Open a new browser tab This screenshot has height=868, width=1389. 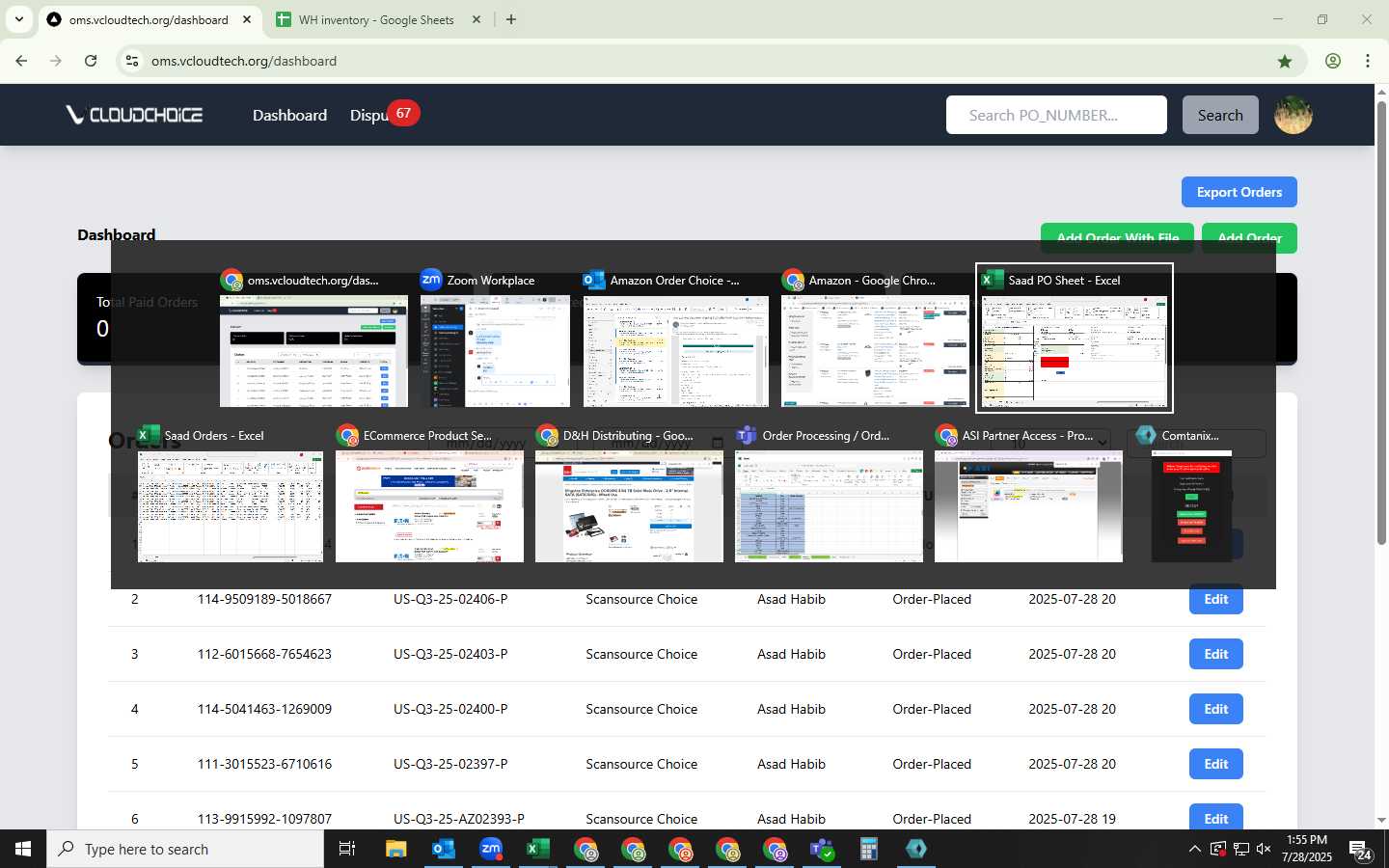pyautogui.click(x=511, y=19)
